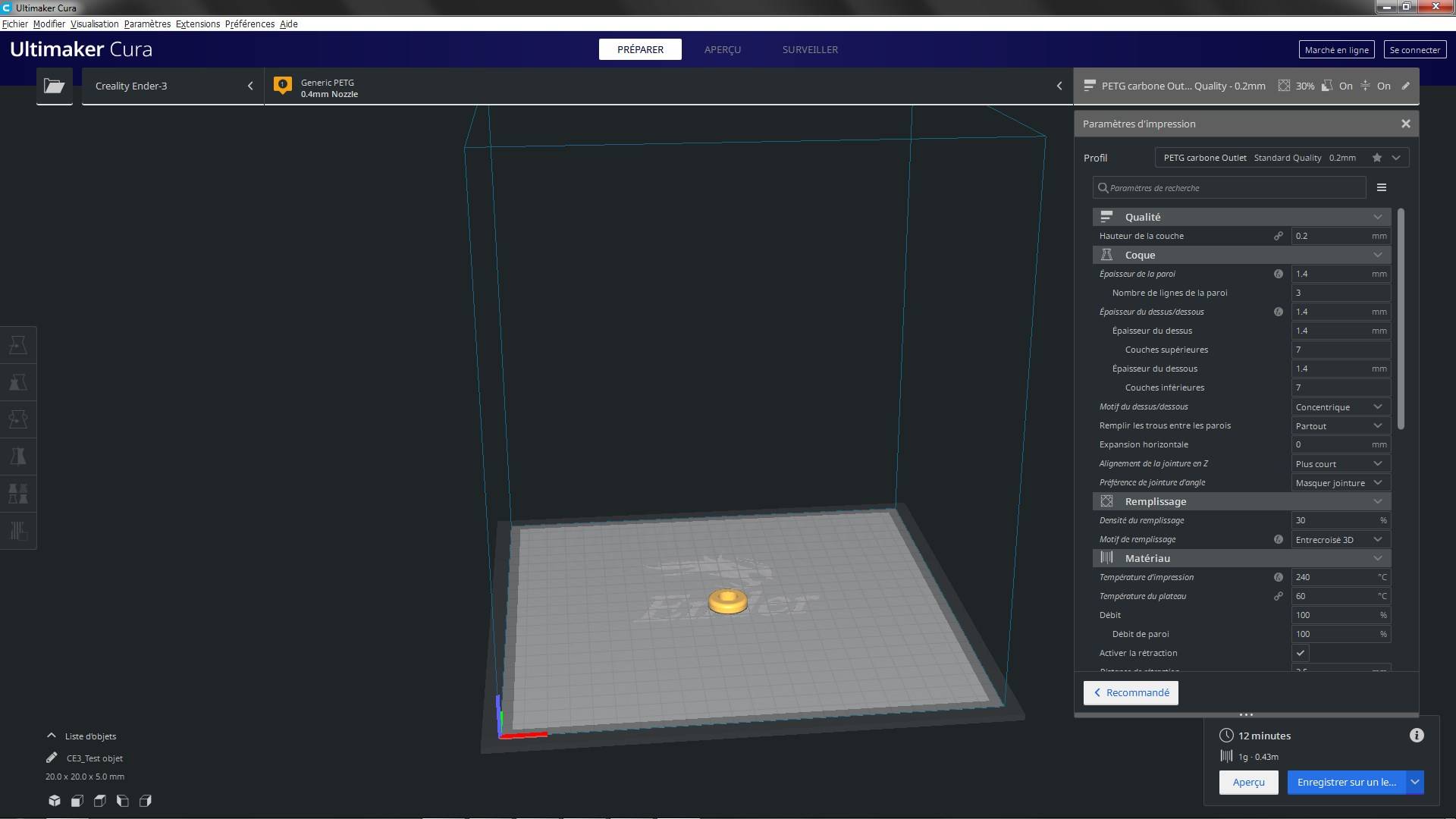Viewport: 1456px width, 819px height.
Task: Show print time details info icon
Action: pyautogui.click(x=1417, y=736)
